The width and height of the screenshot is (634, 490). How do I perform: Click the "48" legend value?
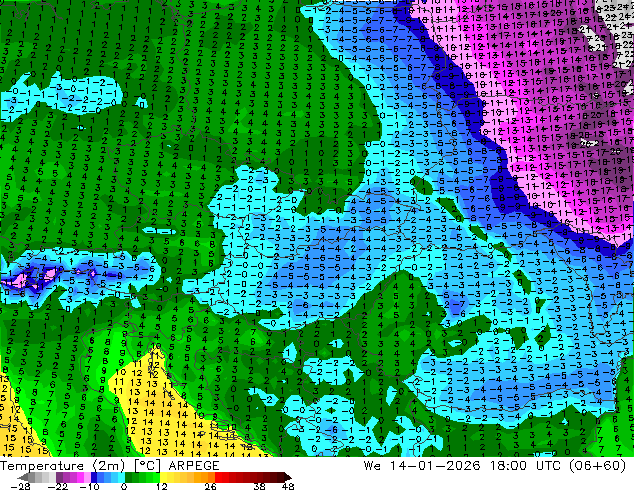pyautogui.click(x=288, y=486)
